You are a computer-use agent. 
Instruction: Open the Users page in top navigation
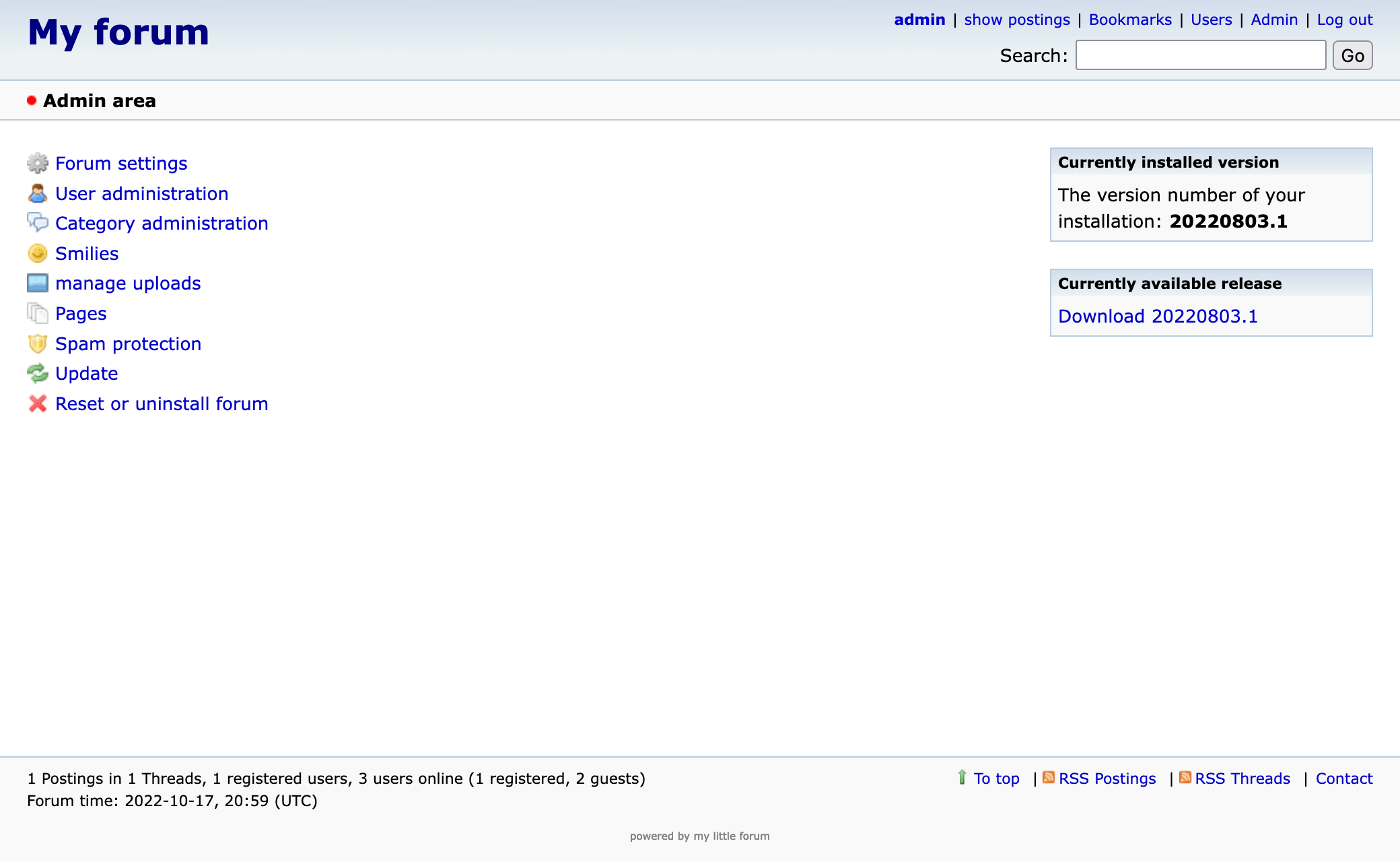coord(1211,20)
